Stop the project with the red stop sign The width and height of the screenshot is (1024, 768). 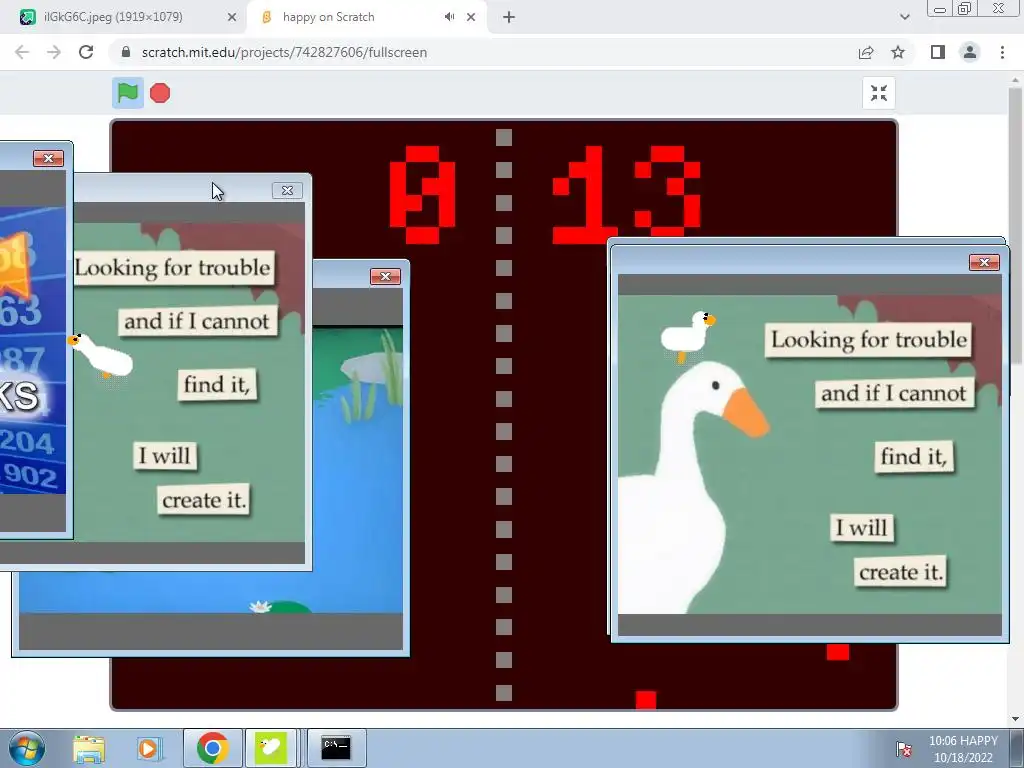click(x=160, y=93)
